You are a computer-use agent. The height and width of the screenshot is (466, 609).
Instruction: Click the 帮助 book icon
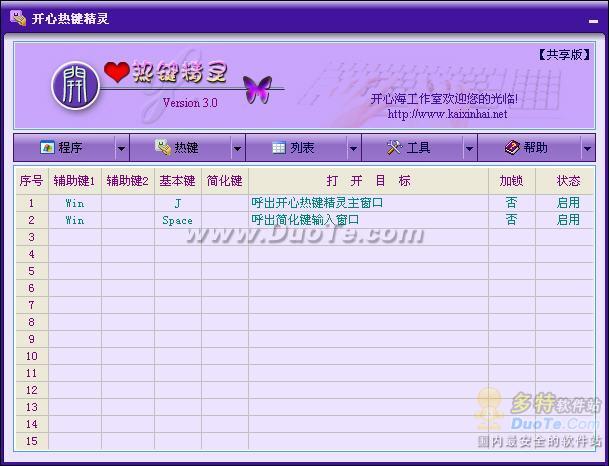pyautogui.click(x=512, y=148)
